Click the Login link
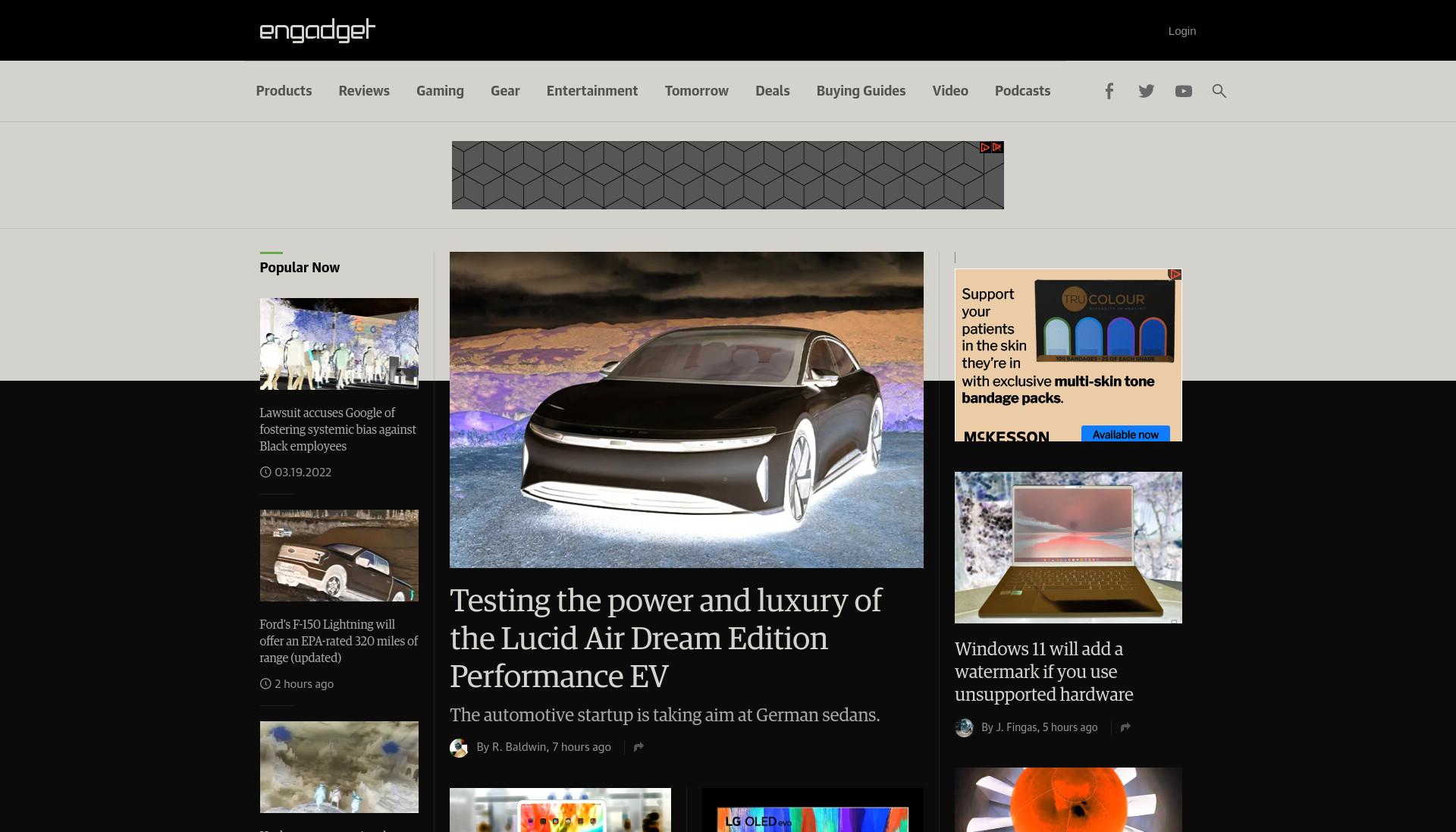Viewport: 1456px width, 832px height. pos(1181,31)
